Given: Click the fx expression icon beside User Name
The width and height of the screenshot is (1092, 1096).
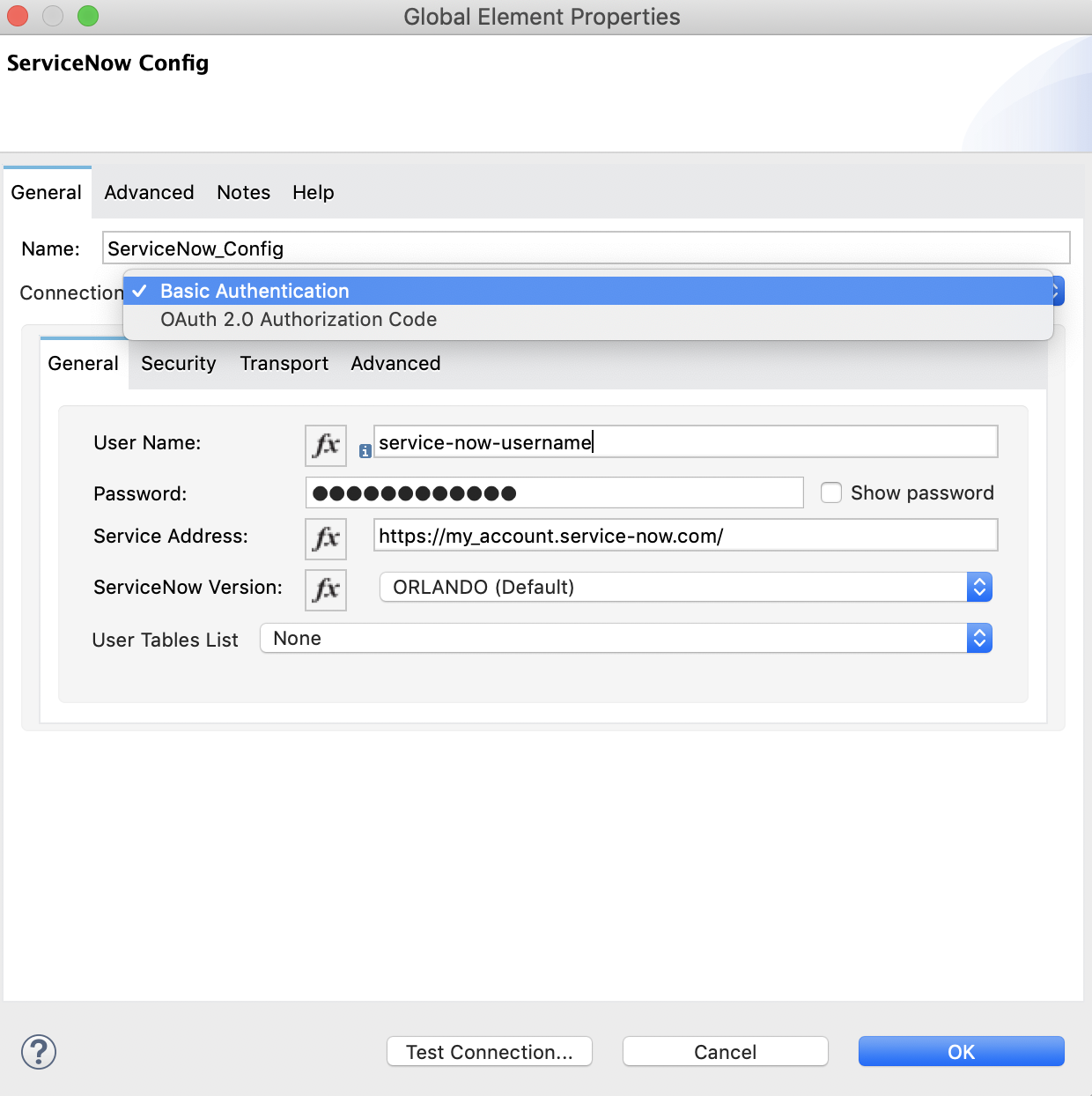Looking at the screenshot, I should tap(325, 445).
